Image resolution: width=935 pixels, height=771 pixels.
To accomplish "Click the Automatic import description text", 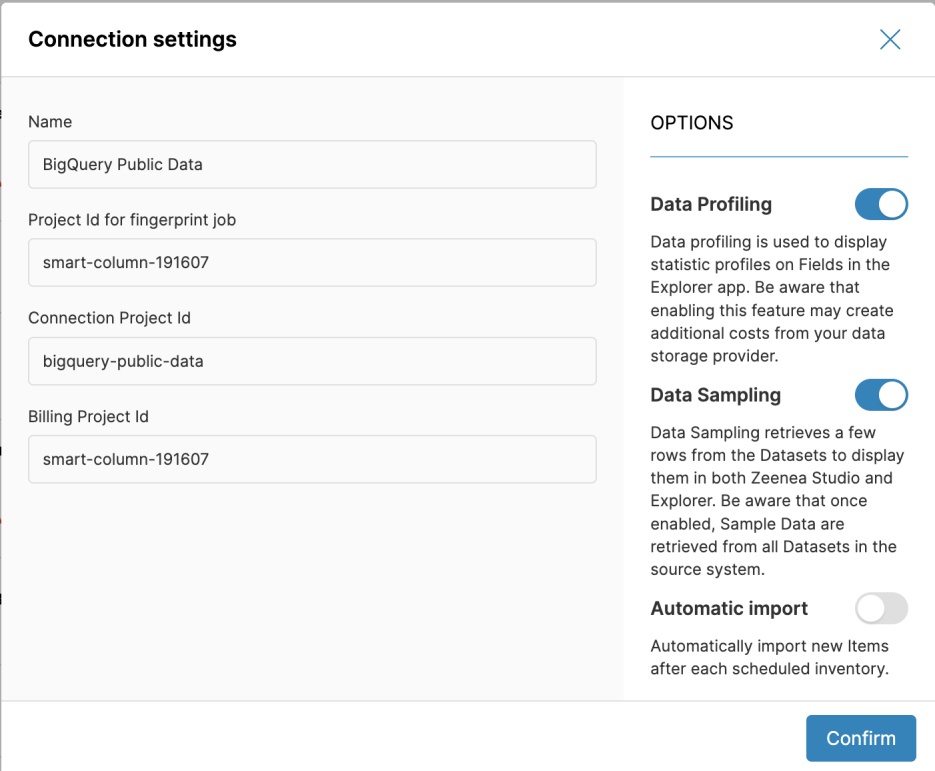I will pos(769,657).
